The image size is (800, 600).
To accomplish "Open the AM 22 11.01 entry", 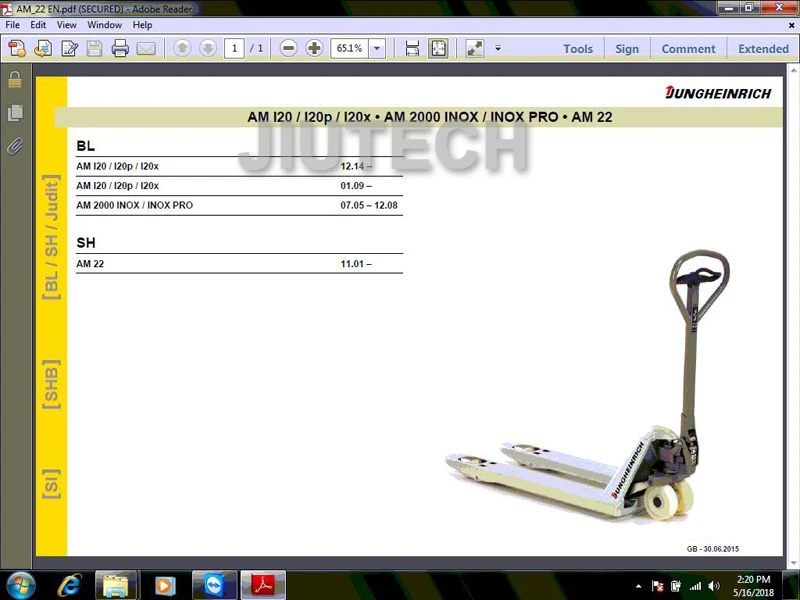I will coord(239,264).
